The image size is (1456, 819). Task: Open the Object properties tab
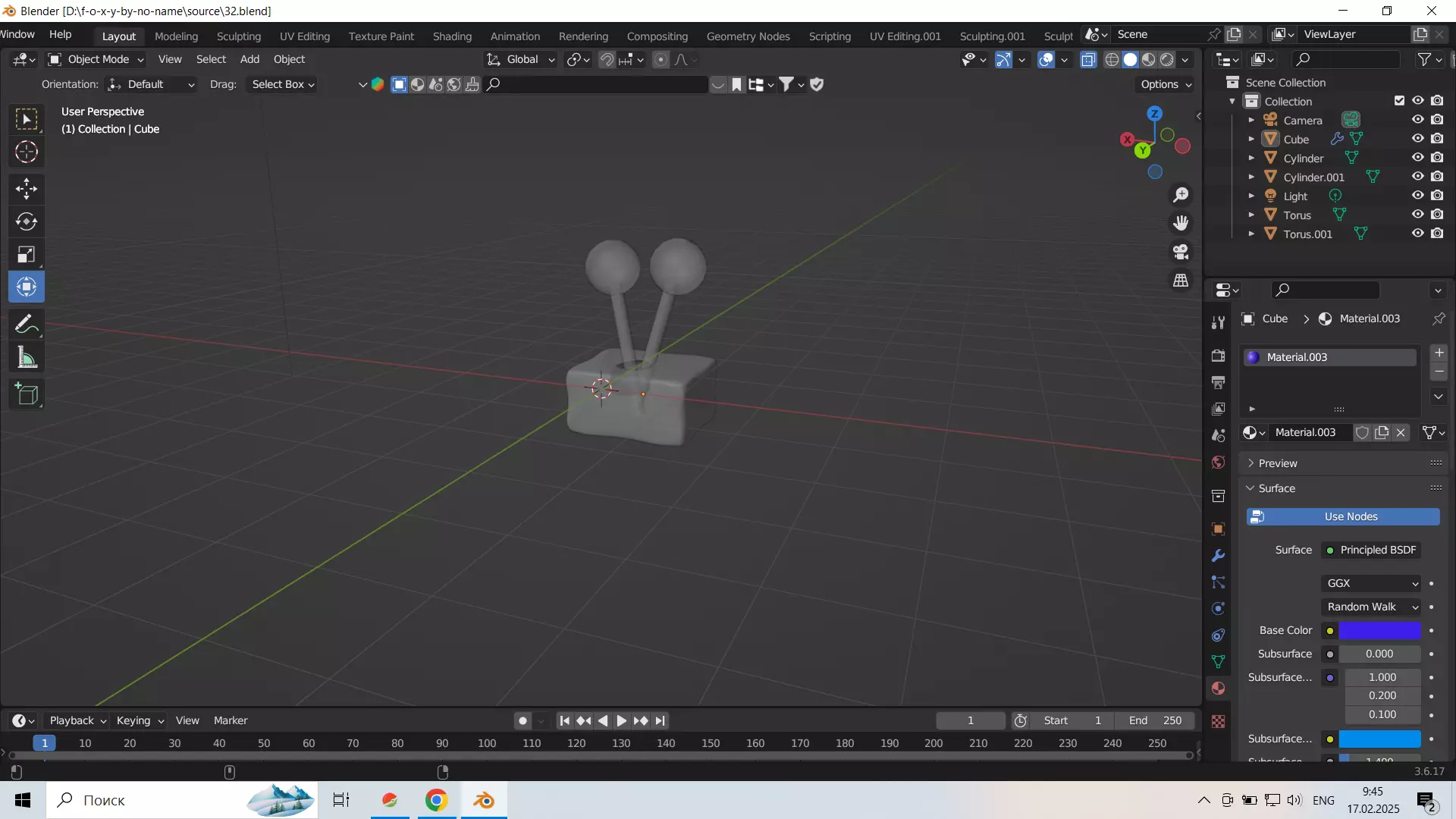(1218, 529)
